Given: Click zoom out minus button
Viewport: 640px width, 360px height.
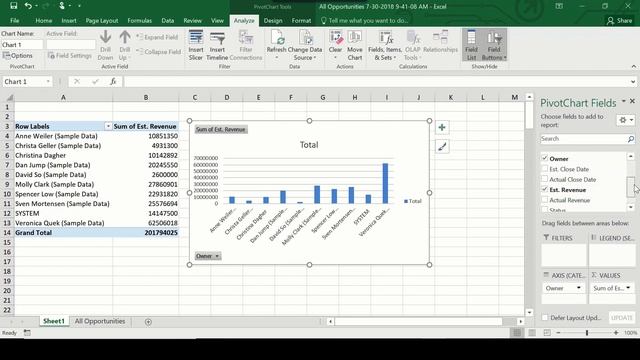Looking at the screenshot, I should [558, 333].
